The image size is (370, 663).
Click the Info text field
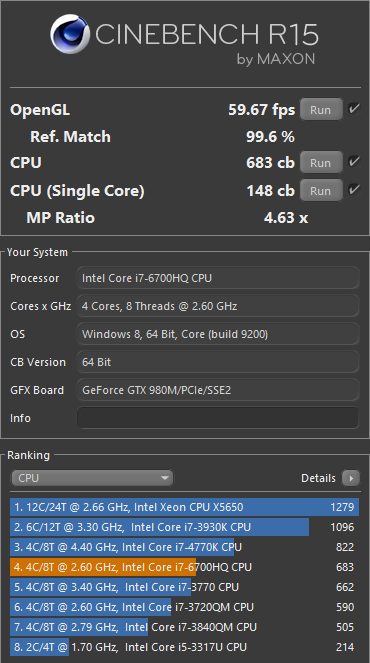point(218,418)
